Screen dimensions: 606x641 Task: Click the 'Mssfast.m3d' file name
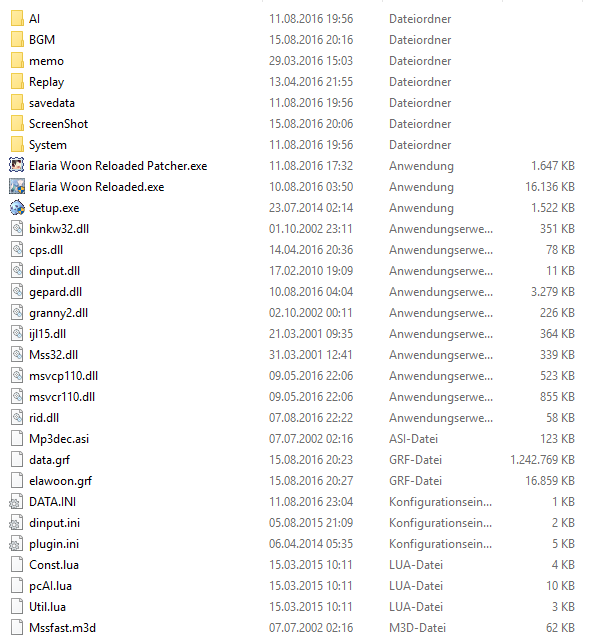pyautogui.click(x=63, y=628)
